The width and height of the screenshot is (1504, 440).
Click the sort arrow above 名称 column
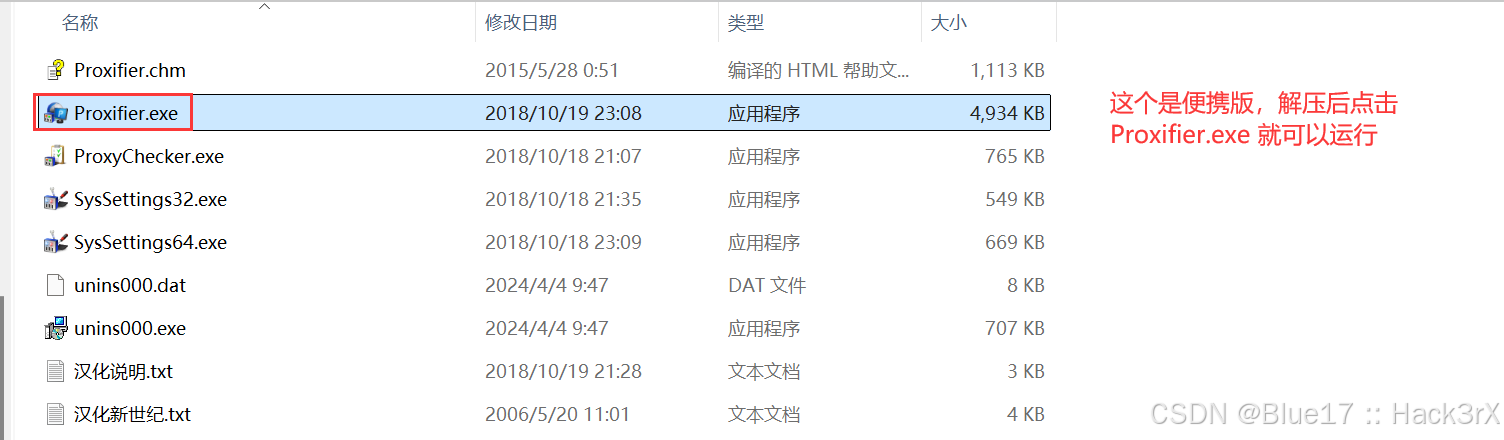264,7
